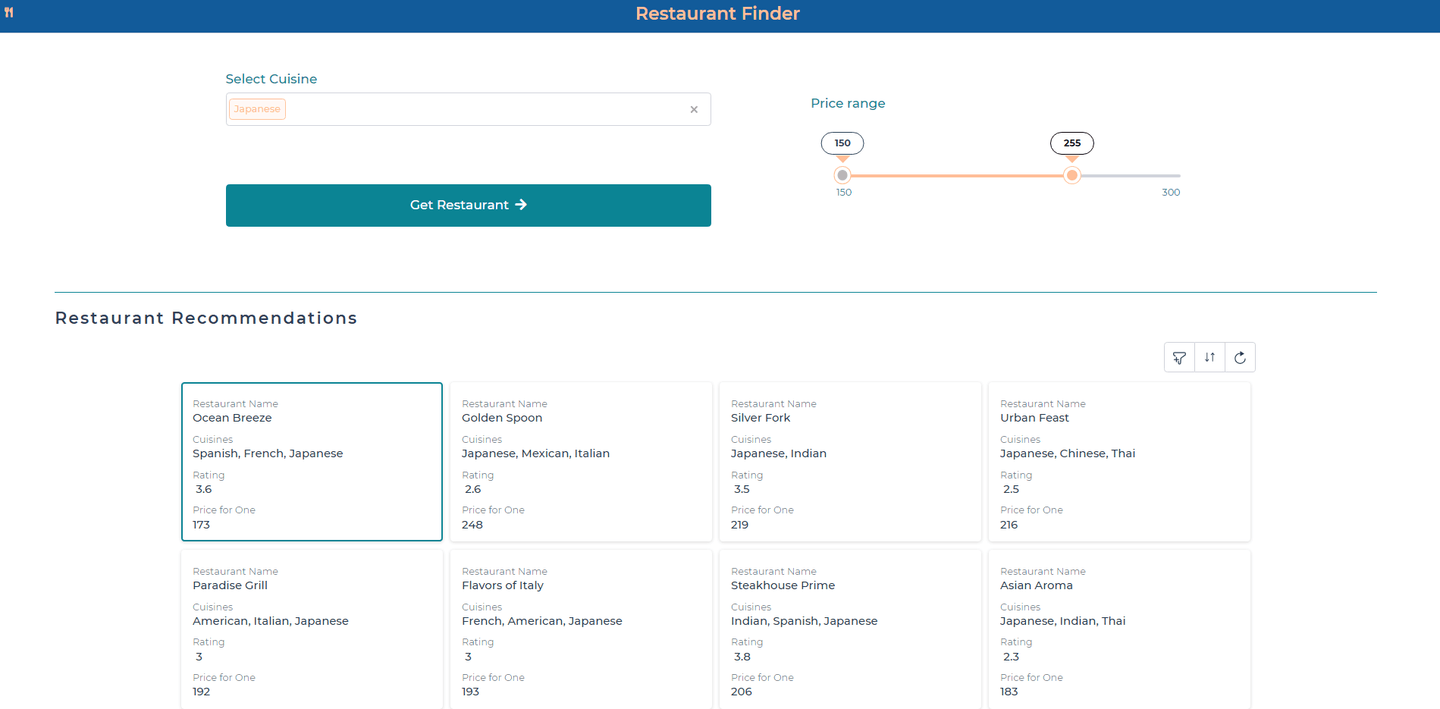Click the Japanese, Mexican, Italian cuisines text
Image resolution: width=1440 pixels, height=709 pixels.
536,454
